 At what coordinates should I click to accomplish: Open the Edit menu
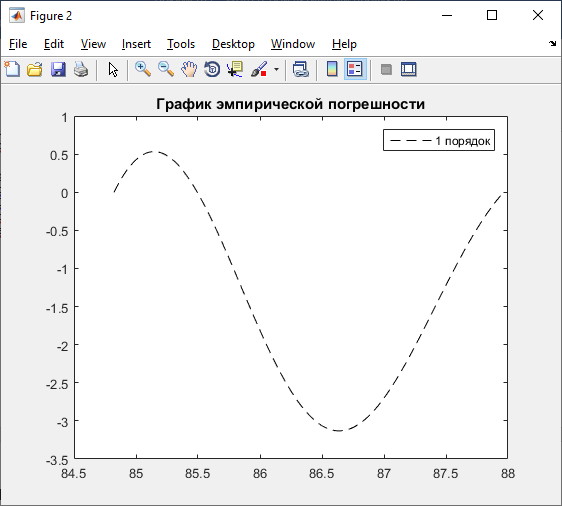click(54, 44)
